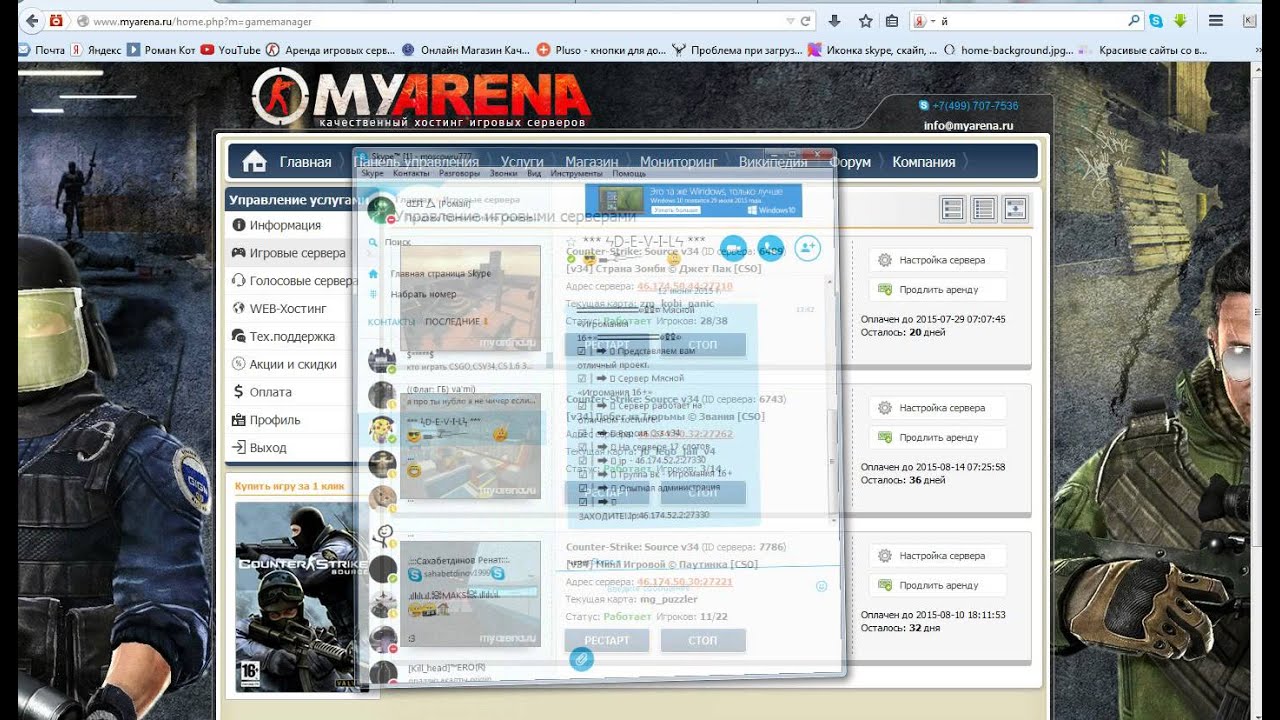
Task: Open the Firefox downloads arrow icon
Action: pyautogui.click(x=835, y=21)
